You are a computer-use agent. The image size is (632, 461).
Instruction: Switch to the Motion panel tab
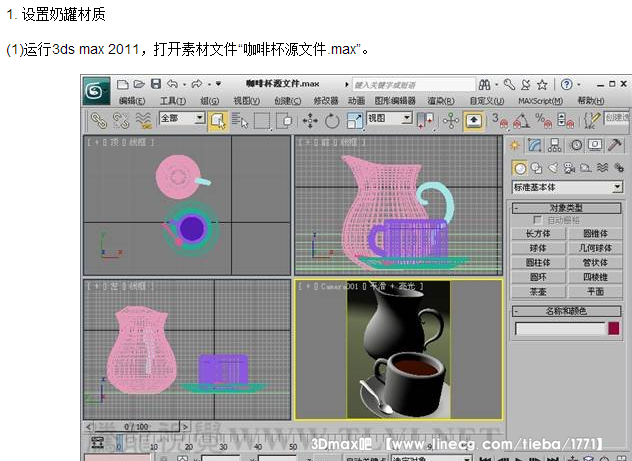[576, 145]
